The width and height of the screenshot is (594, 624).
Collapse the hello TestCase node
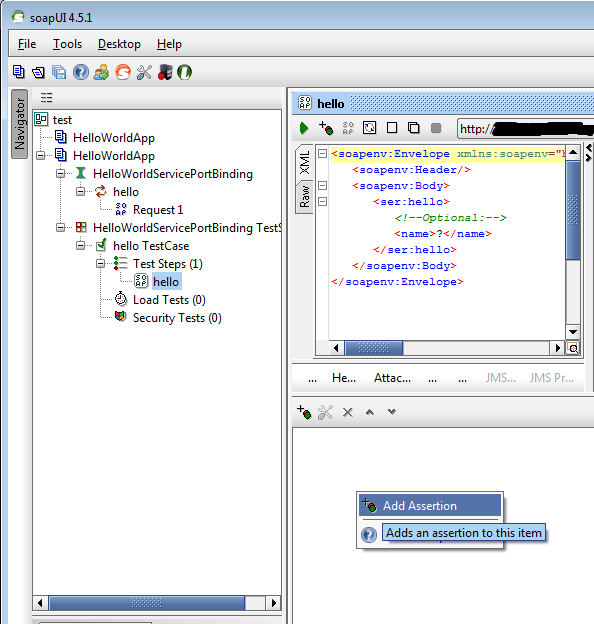click(x=80, y=245)
